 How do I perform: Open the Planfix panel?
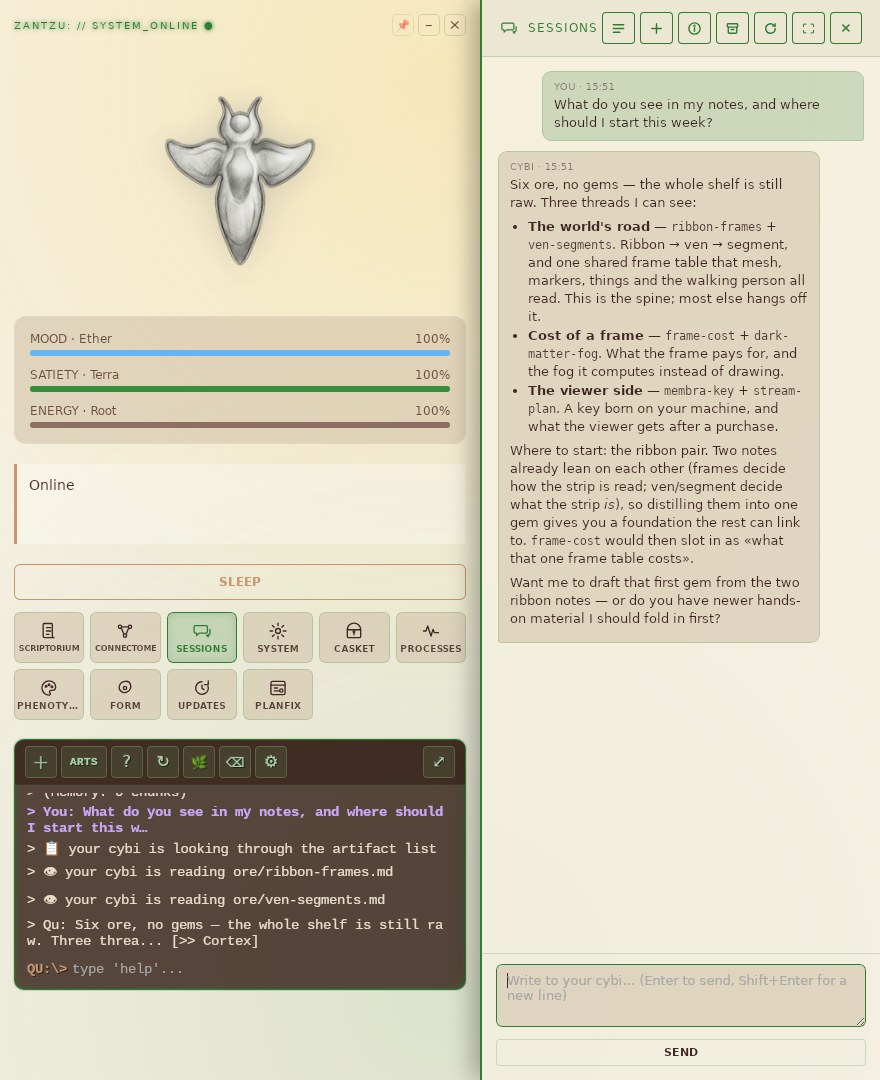(277, 694)
